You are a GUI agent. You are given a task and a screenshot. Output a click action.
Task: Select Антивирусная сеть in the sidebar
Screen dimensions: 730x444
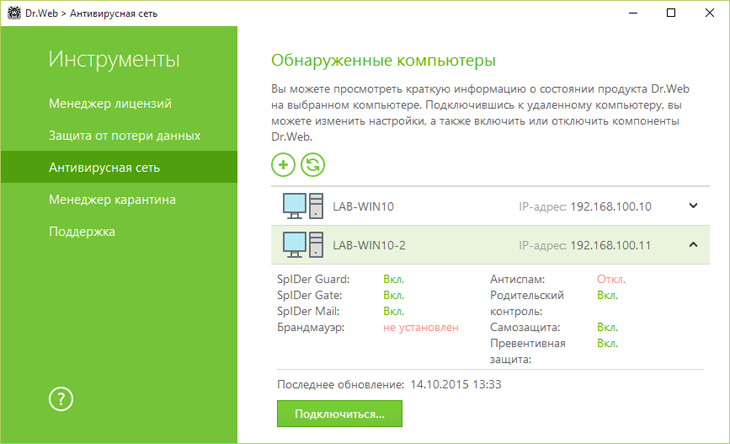click(119, 167)
